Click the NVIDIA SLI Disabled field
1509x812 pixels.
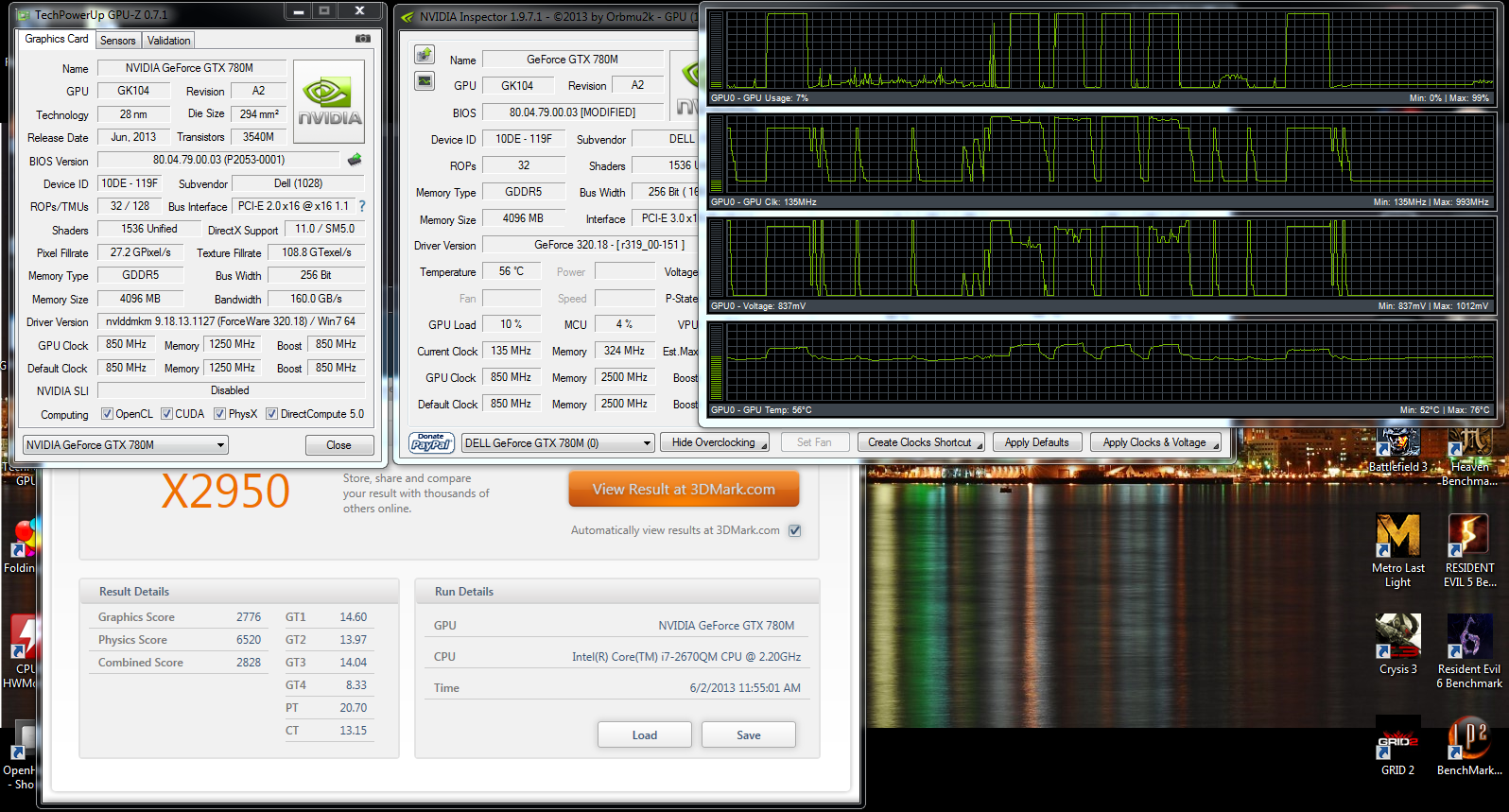pos(231,390)
